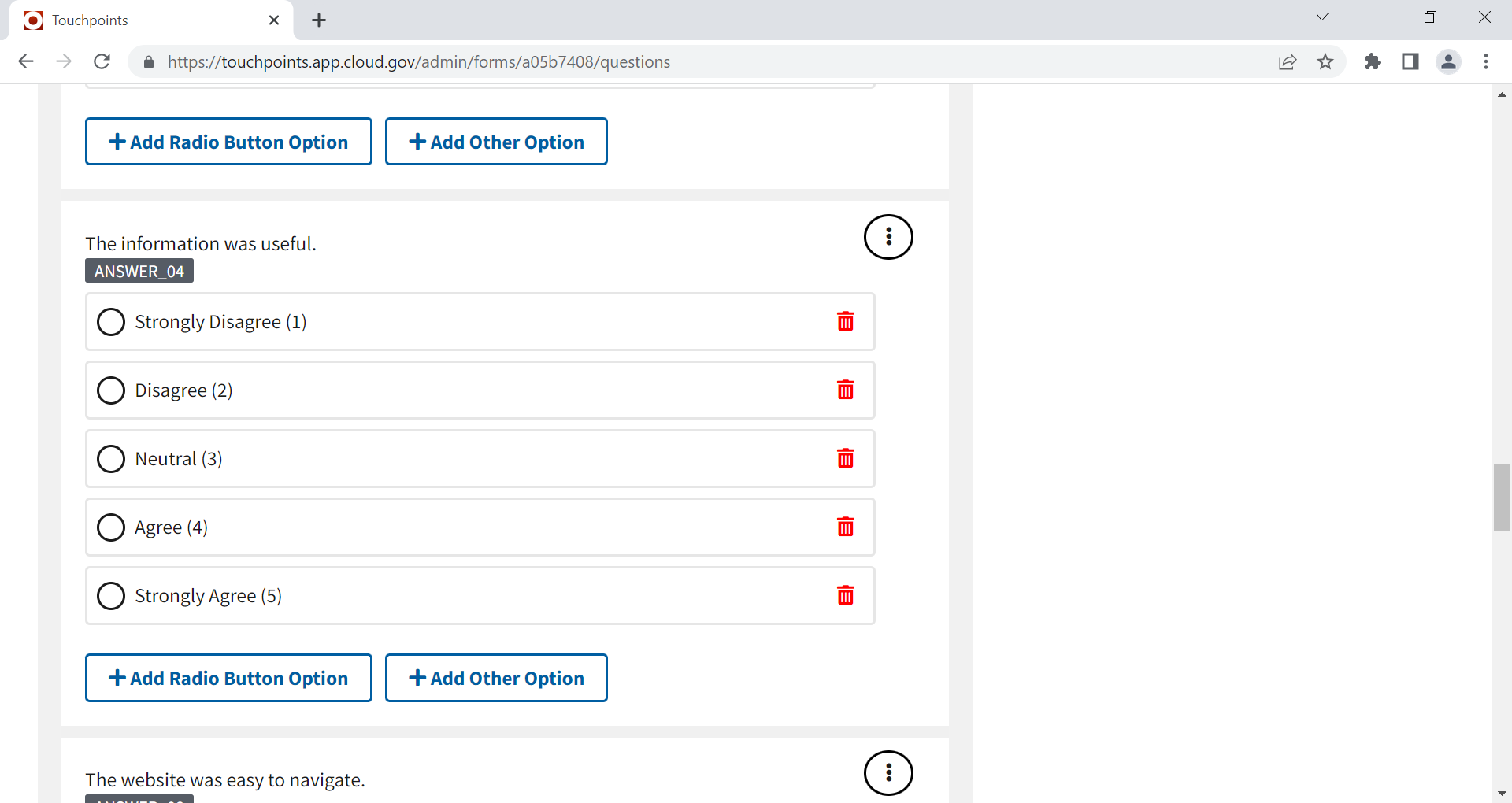Delete the Strongly Agree (5) option
Image resolution: width=1512 pixels, height=803 pixels.
(845, 595)
